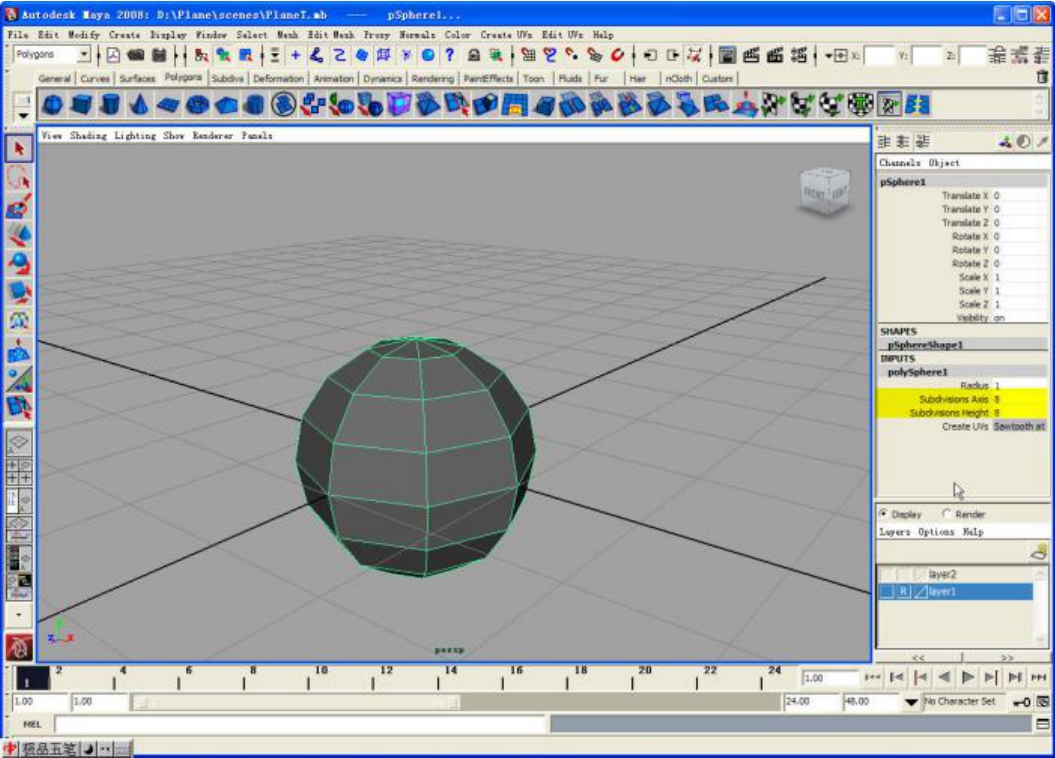The image size is (1055, 758).
Task: Switch to the Surfaces shelf tab
Action: (137, 79)
